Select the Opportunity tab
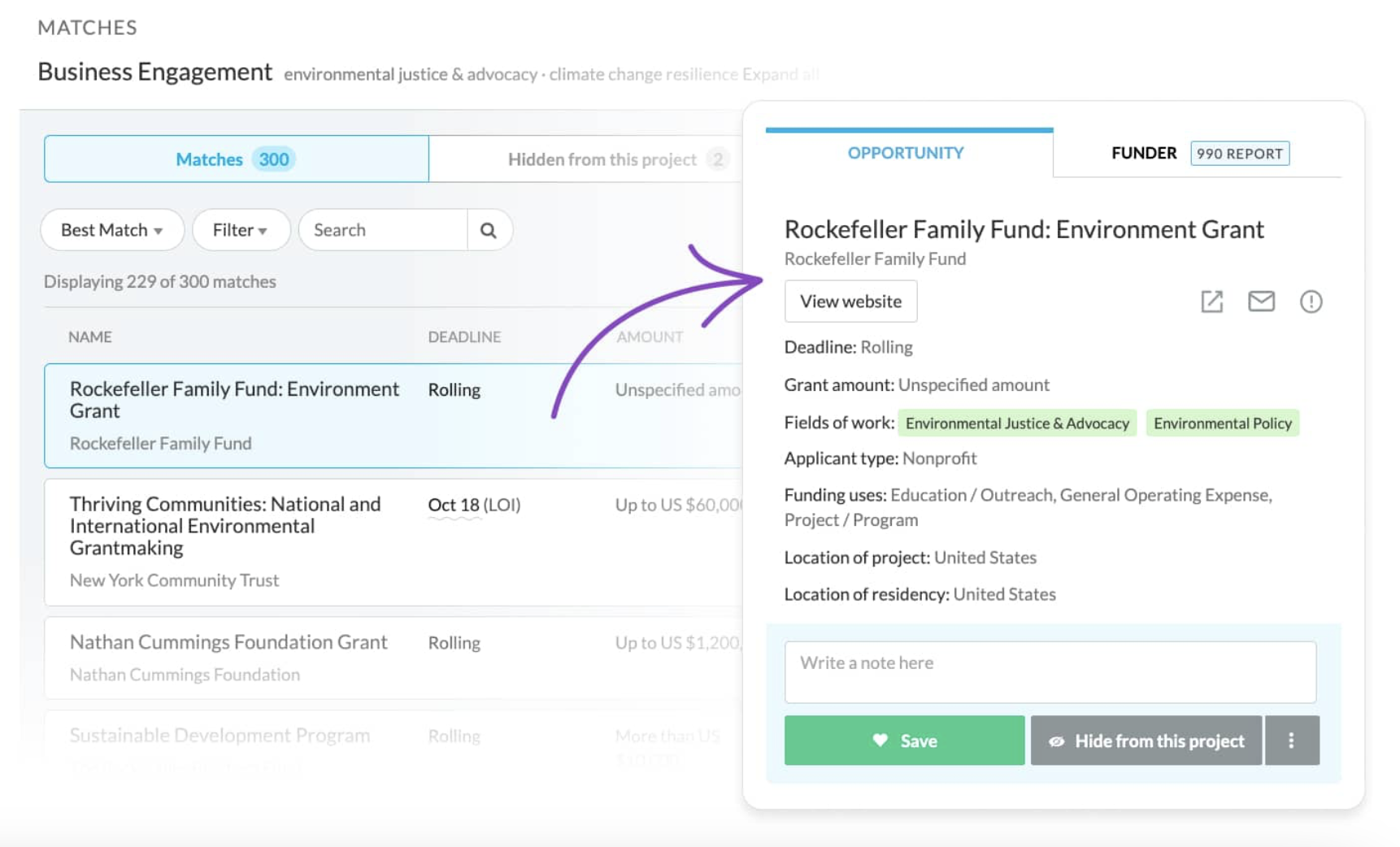The height and width of the screenshot is (847, 1400). [x=906, y=154]
